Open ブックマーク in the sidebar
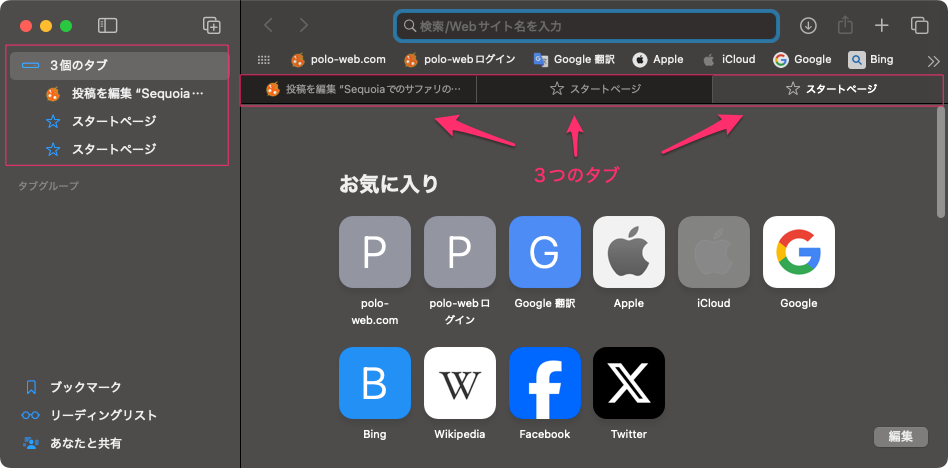948x468 pixels. [x=85, y=387]
